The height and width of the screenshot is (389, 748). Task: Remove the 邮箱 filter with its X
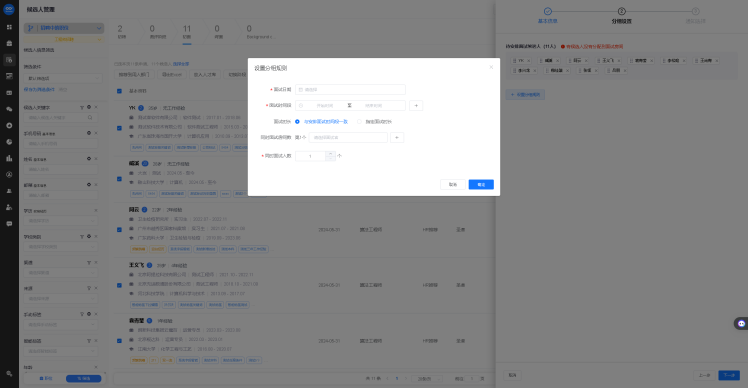[x=96, y=185]
